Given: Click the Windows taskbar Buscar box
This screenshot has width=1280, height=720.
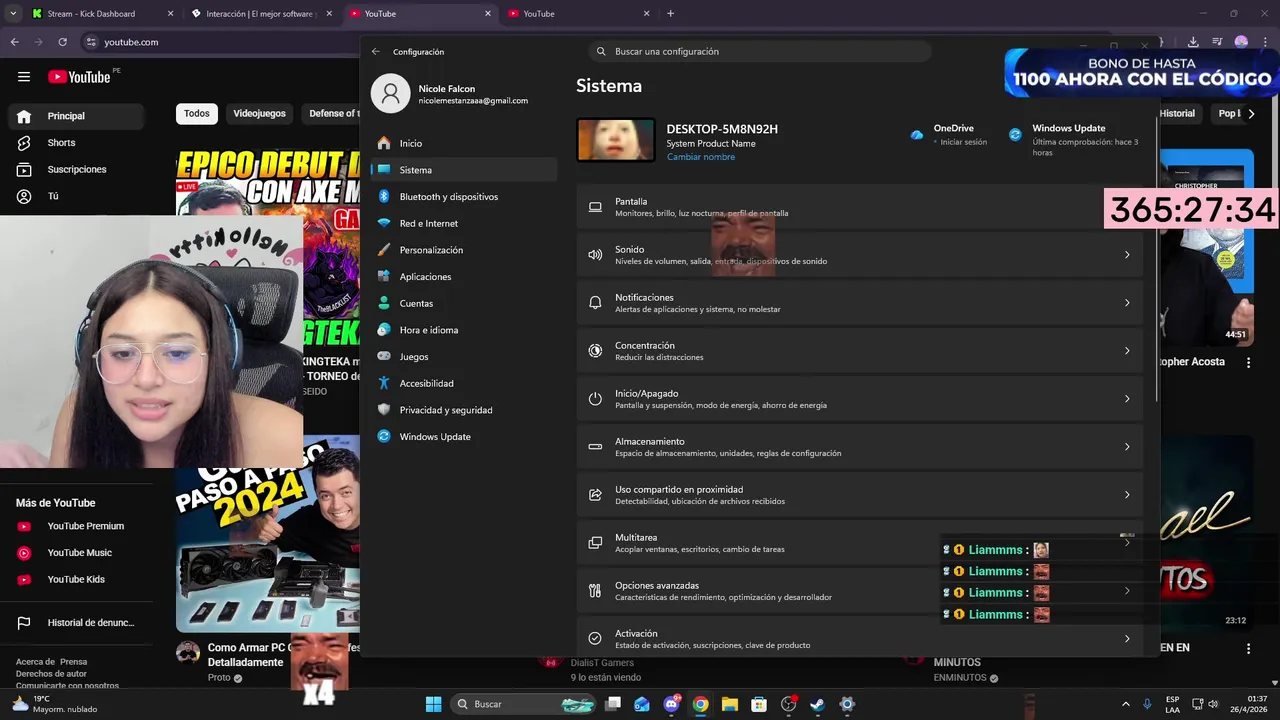Looking at the screenshot, I should (x=525, y=704).
